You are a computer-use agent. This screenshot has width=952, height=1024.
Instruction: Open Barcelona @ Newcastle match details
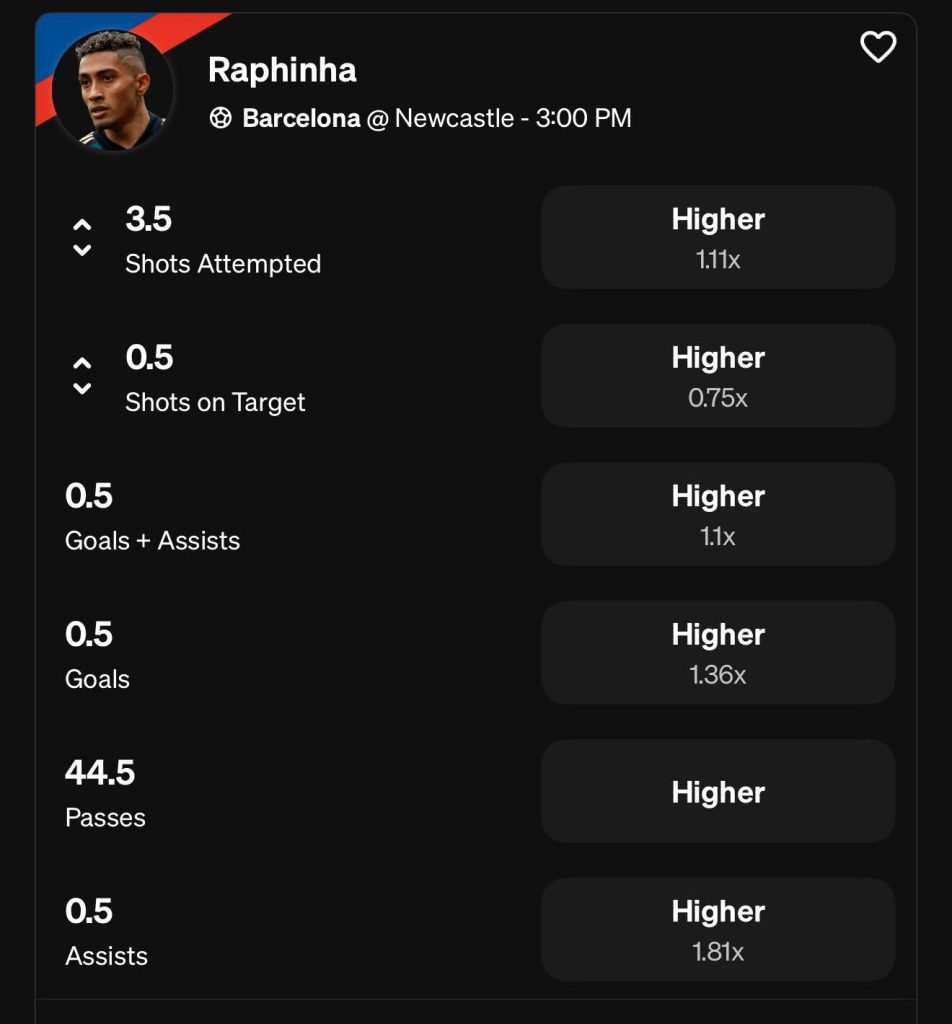point(437,118)
